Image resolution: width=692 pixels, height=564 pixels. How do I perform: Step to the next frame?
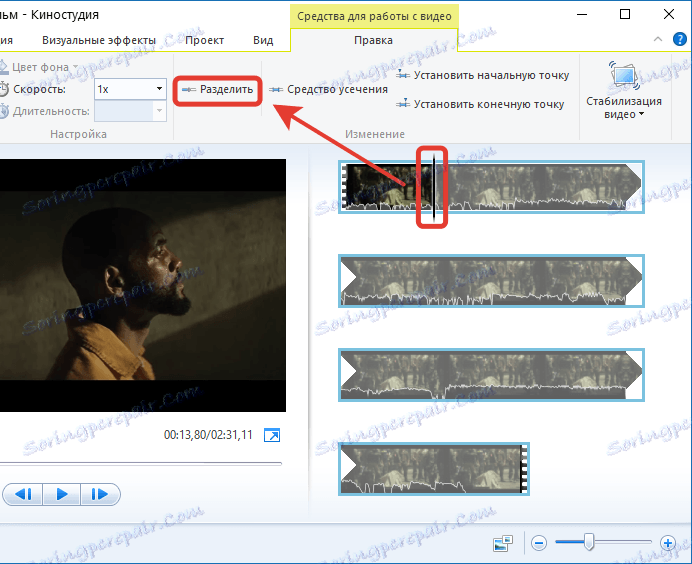click(x=100, y=494)
